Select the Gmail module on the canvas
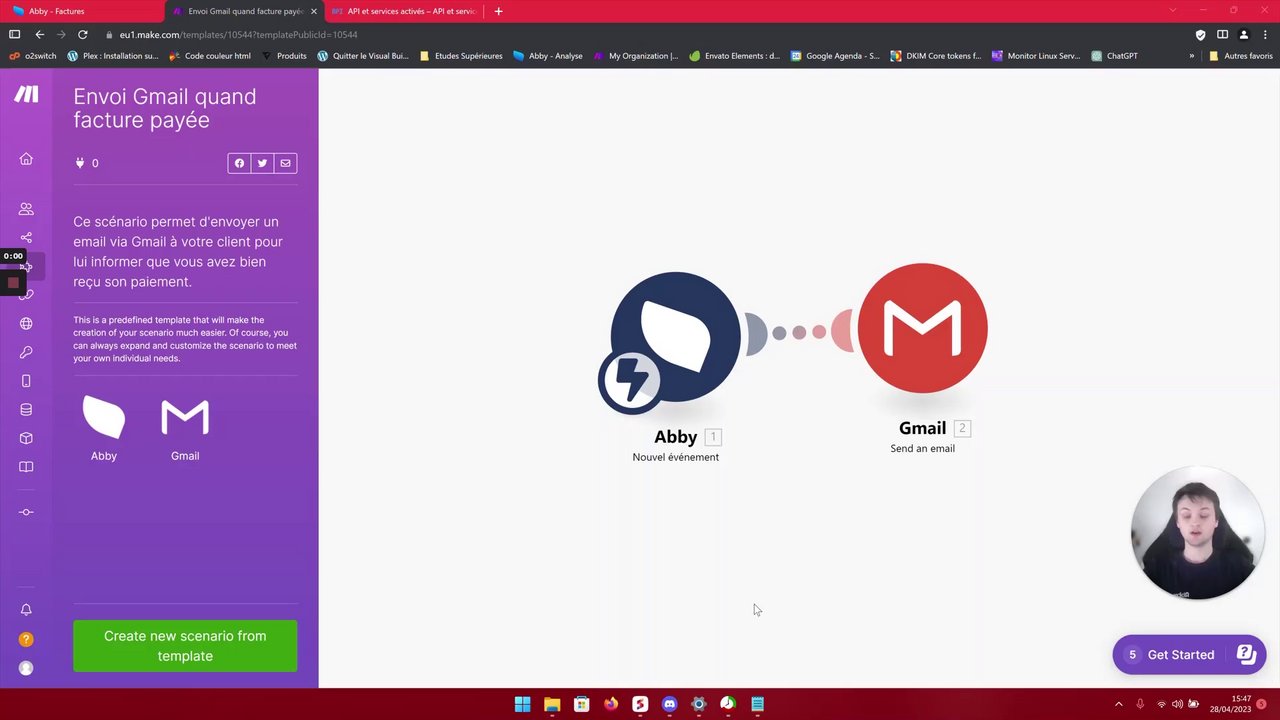Screen dimensions: 1280x720 tap(922, 328)
